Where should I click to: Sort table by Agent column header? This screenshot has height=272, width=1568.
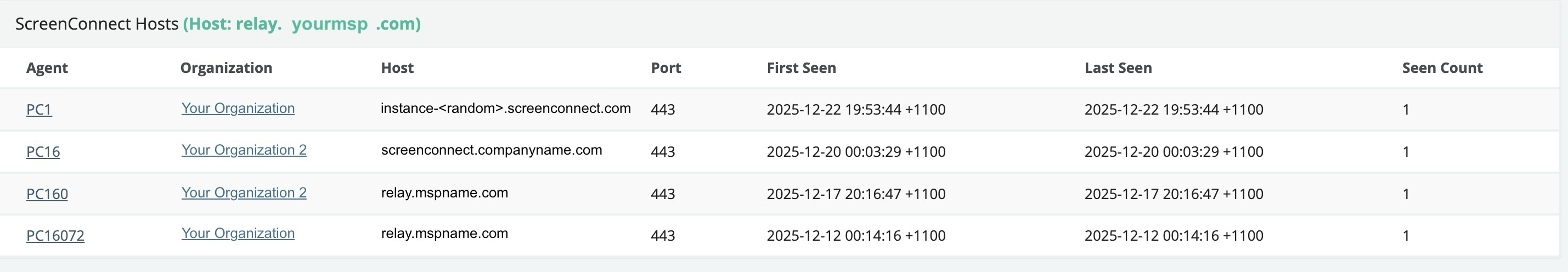47,68
